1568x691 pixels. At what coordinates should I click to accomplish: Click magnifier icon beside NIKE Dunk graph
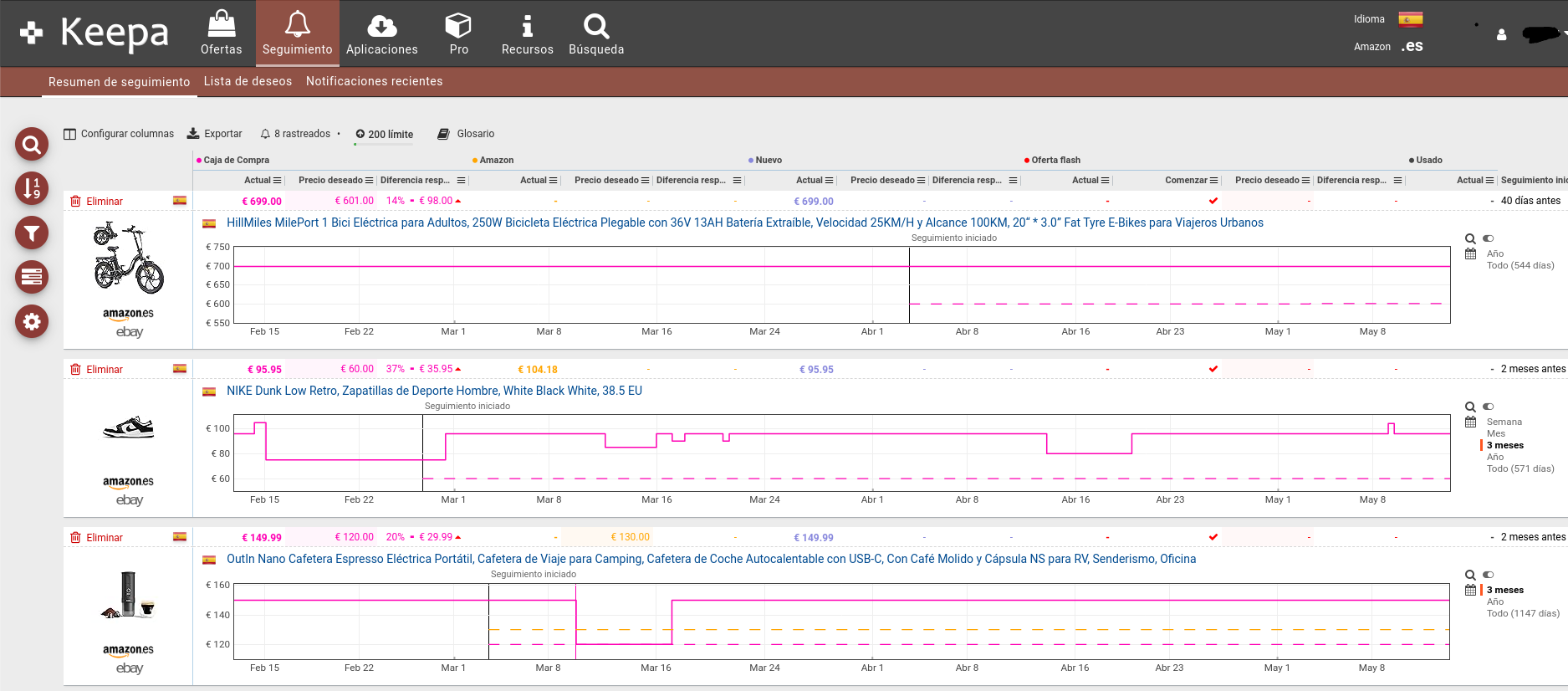pyautogui.click(x=1470, y=407)
